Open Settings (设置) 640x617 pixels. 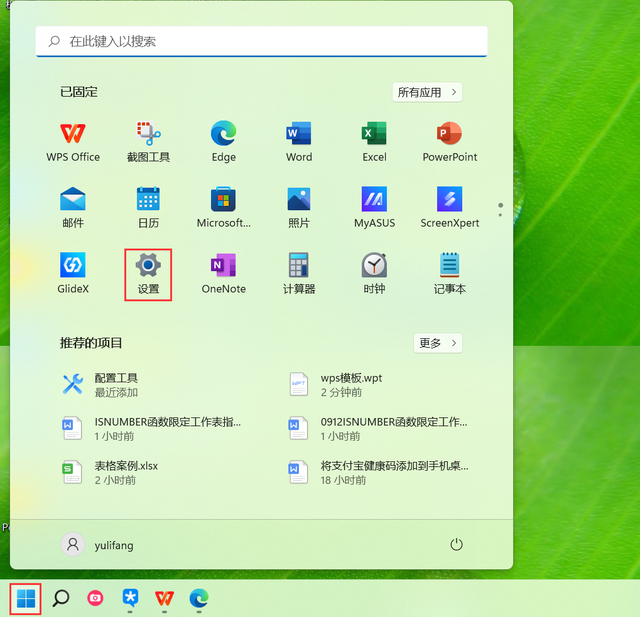(x=148, y=274)
